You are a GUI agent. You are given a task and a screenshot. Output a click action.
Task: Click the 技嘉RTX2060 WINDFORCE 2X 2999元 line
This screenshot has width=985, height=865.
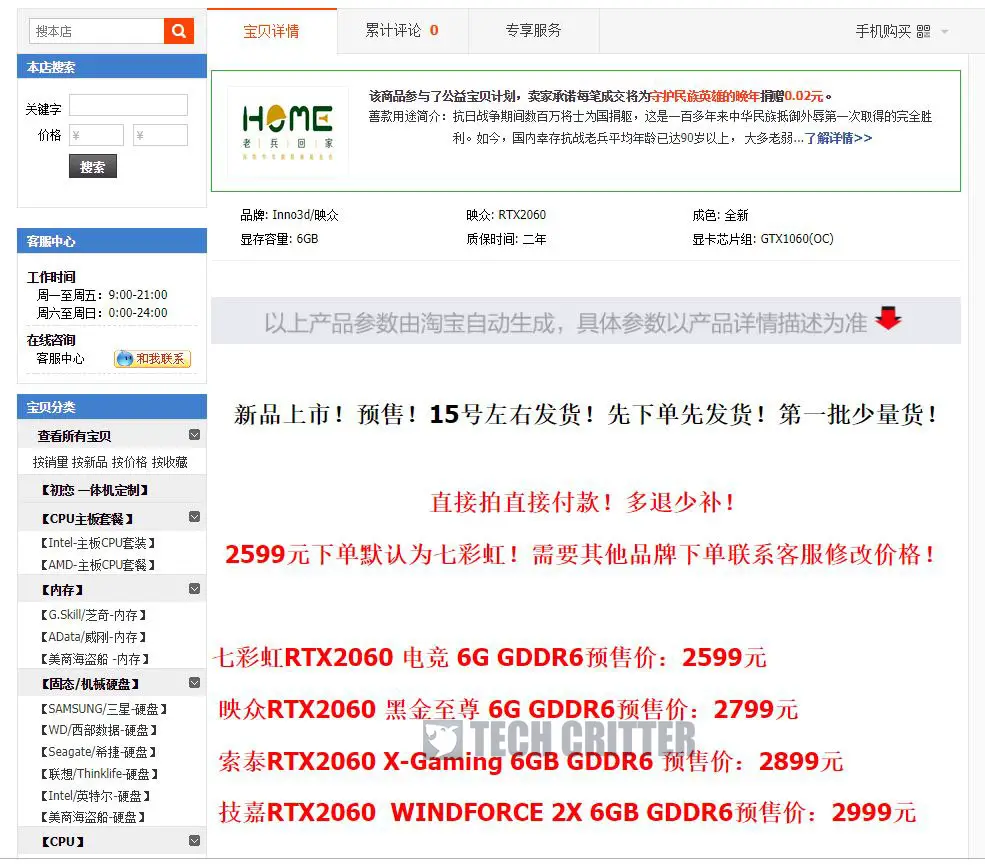coord(567,812)
